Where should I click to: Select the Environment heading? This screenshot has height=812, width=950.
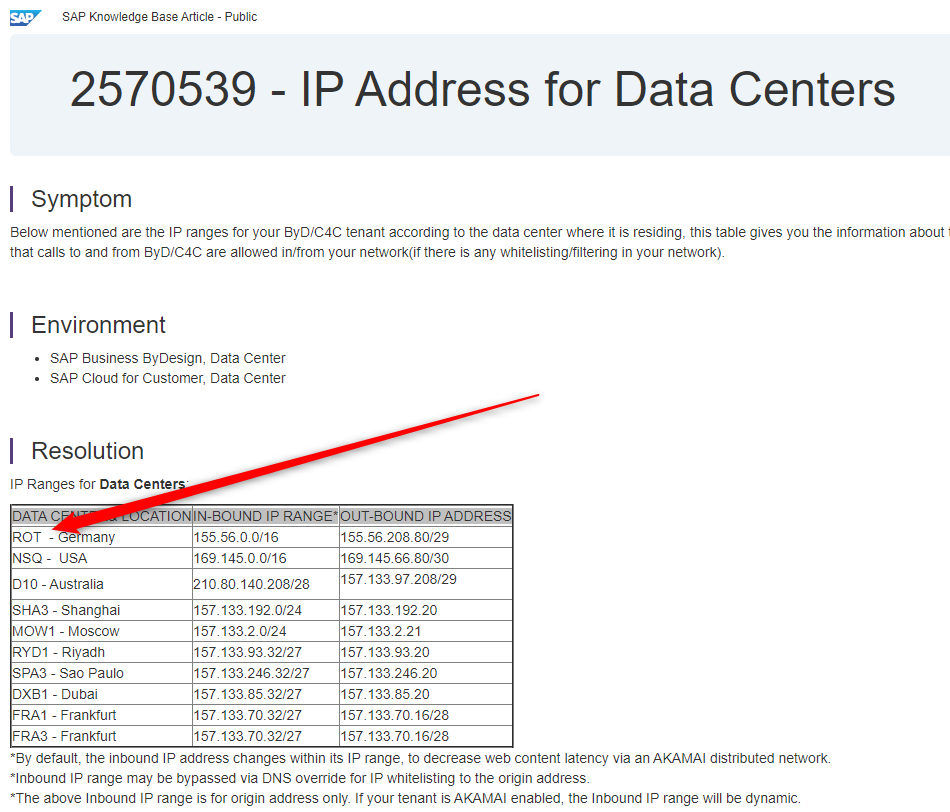click(x=98, y=325)
